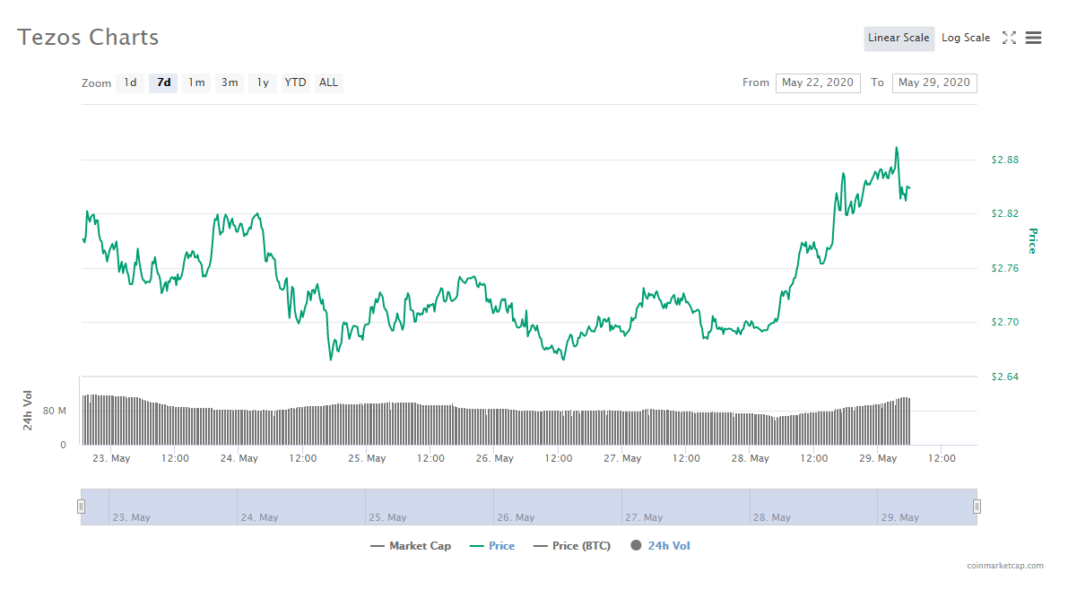Screen dimensions: 1068x598
Task: Toggle fullscreen chart view icon
Action: click(x=1009, y=38)
